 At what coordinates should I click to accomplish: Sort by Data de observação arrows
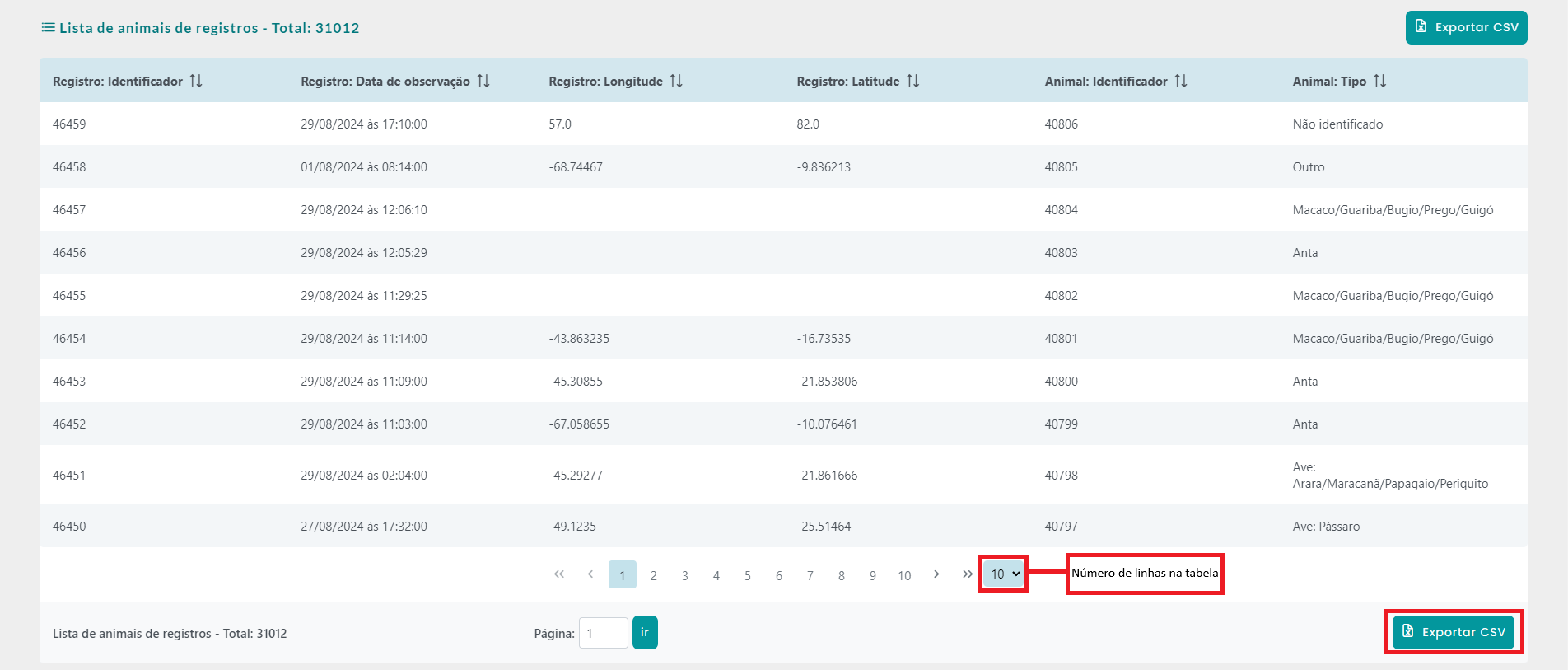pos(483,81)
